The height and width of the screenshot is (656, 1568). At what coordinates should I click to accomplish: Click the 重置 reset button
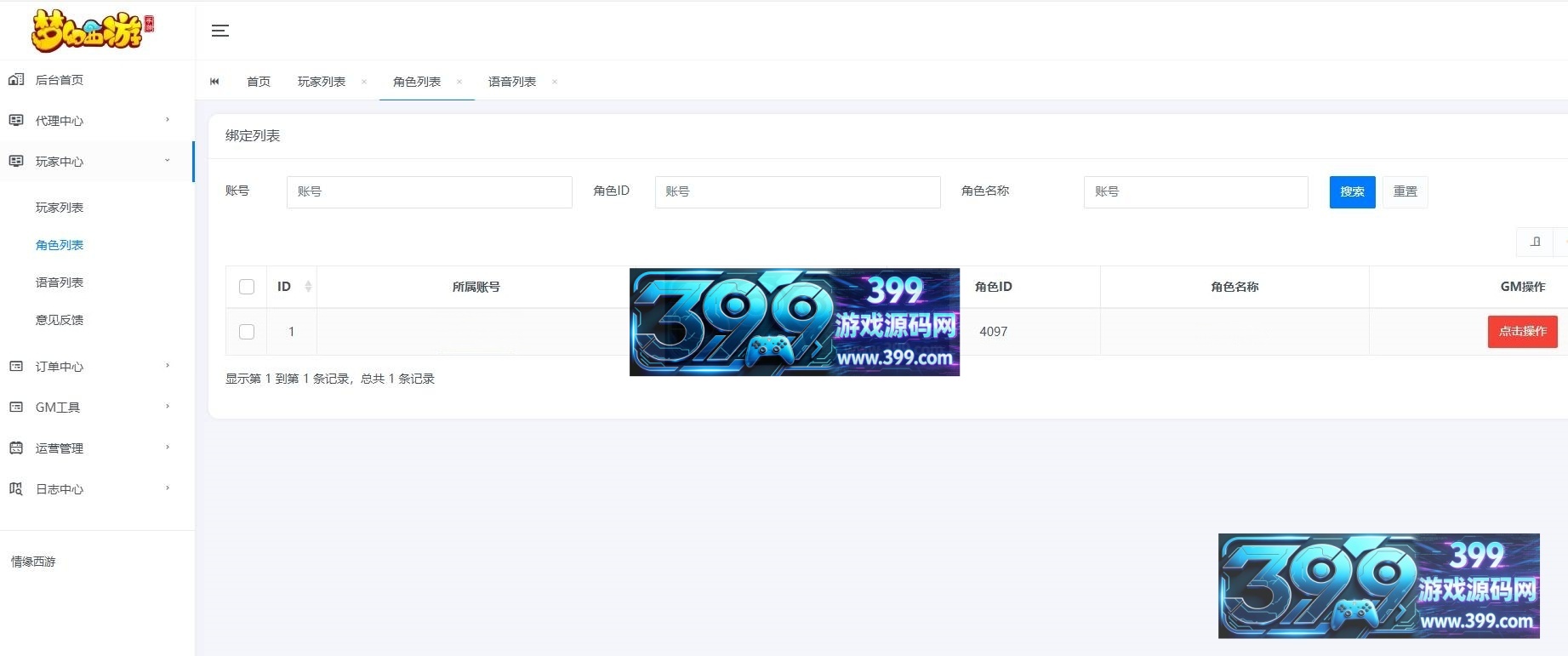point(1405,192)
